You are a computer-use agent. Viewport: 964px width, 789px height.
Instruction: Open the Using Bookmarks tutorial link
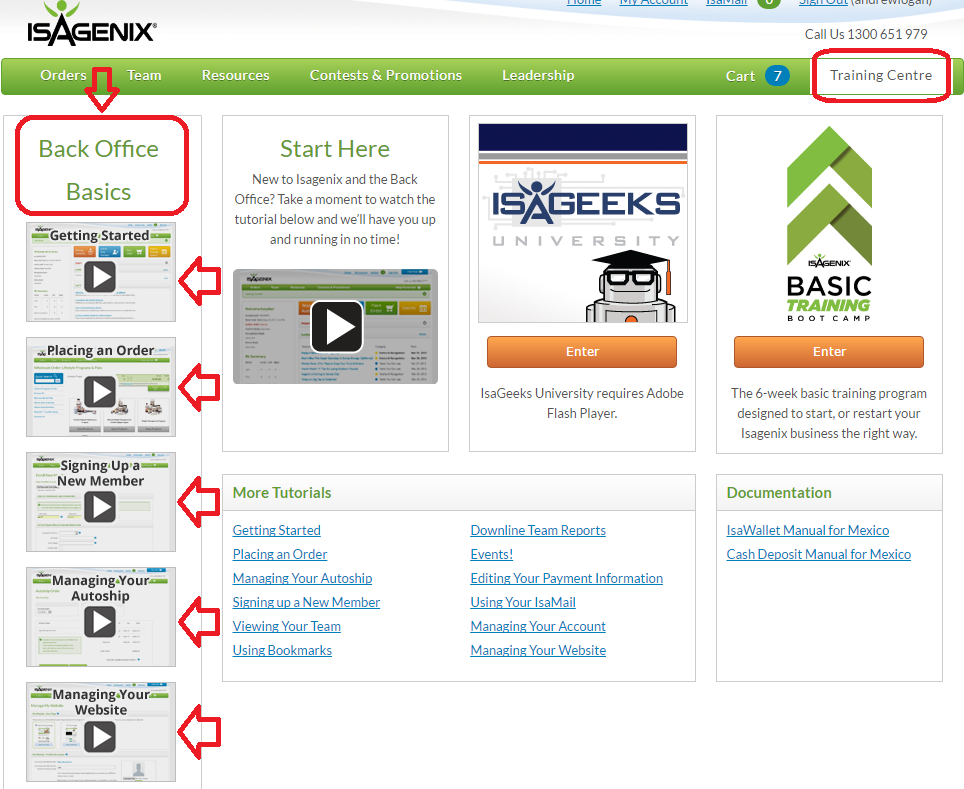282,650
